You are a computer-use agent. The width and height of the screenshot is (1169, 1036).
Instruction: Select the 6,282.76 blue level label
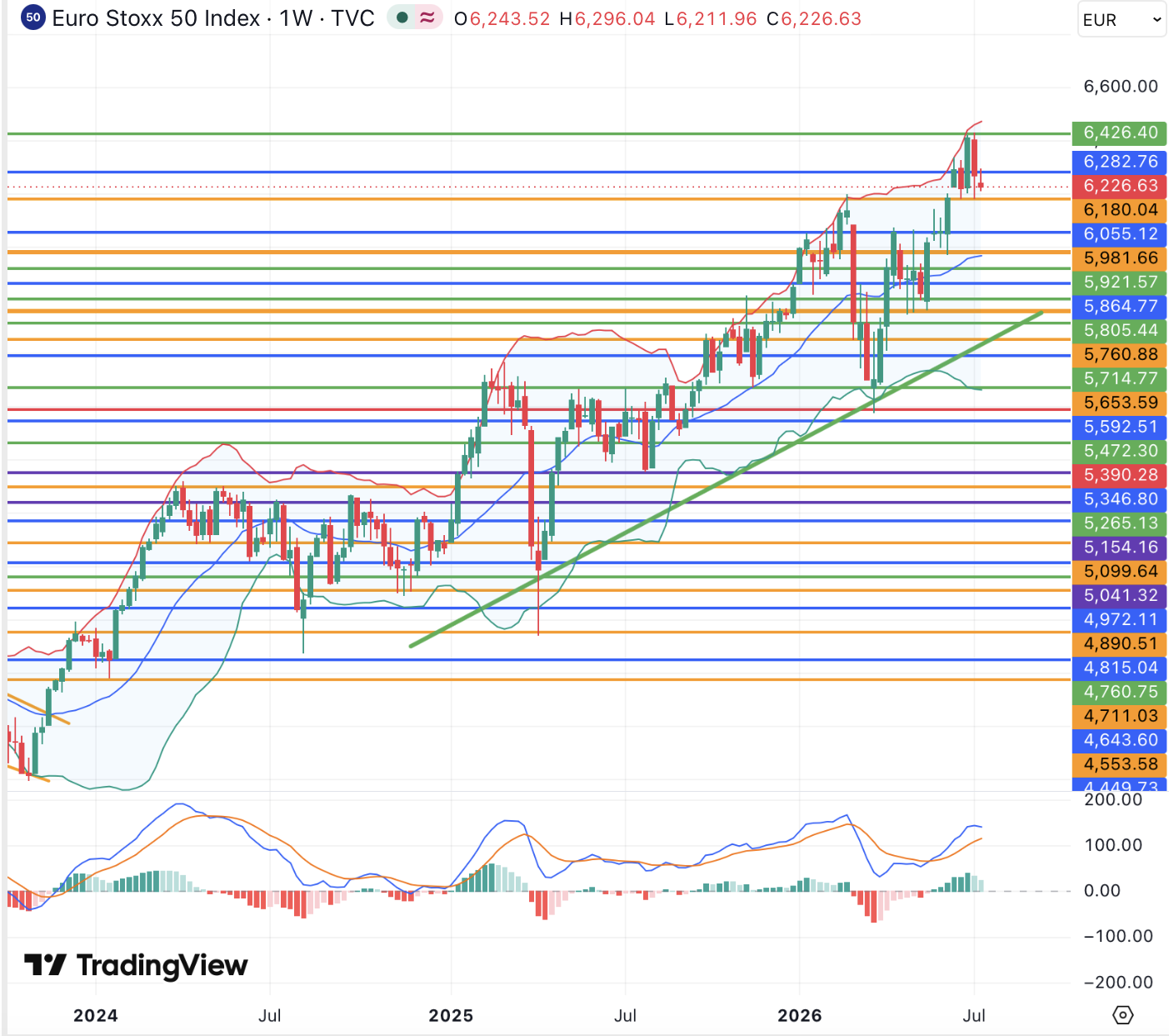click(x=1120, y=162)
